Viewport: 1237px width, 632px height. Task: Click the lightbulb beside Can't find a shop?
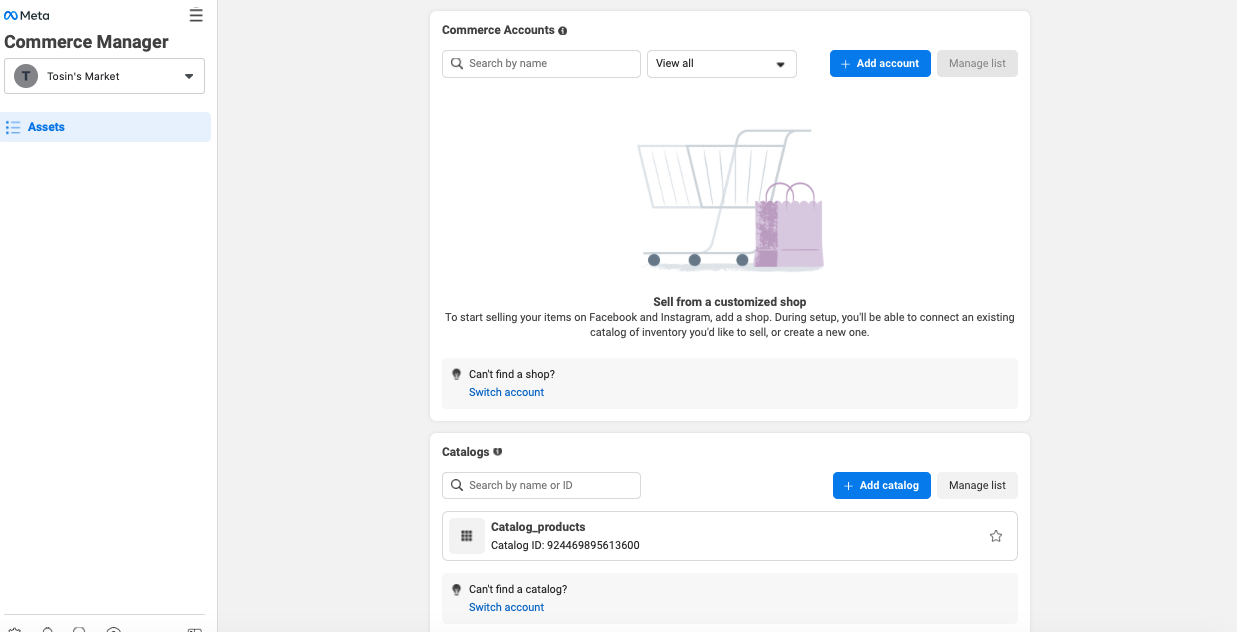pyautogui.click(x=457, y=374)
